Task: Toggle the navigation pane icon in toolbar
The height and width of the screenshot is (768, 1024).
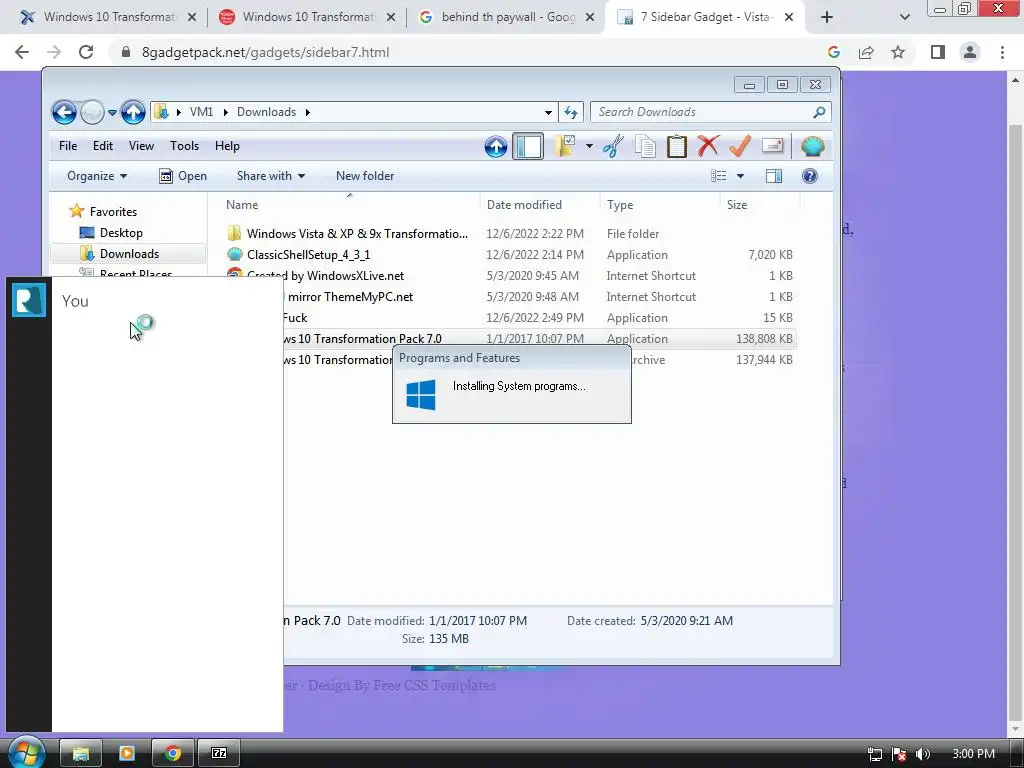Action: click(528, 146)
